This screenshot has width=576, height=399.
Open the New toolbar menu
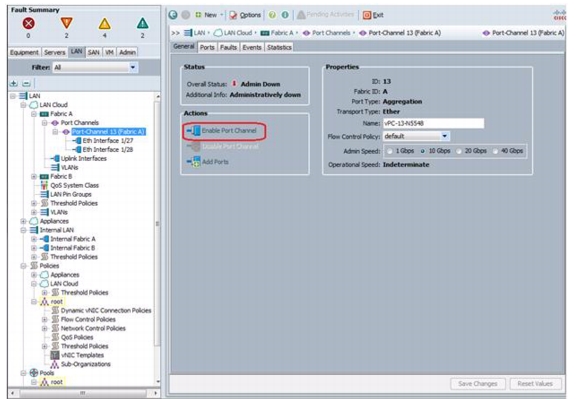(x=209, y=15)
